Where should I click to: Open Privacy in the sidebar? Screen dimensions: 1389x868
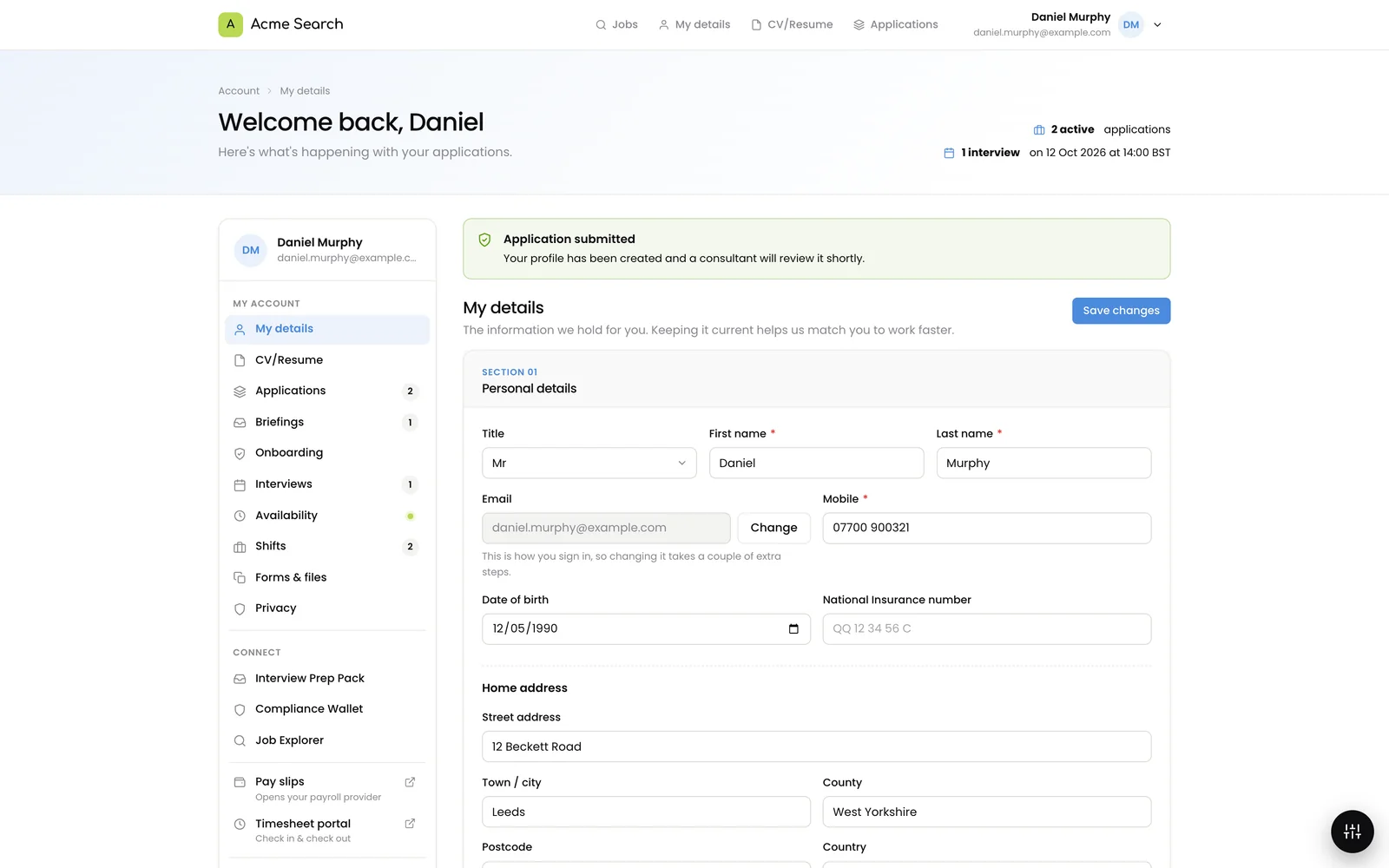[327, 608]
